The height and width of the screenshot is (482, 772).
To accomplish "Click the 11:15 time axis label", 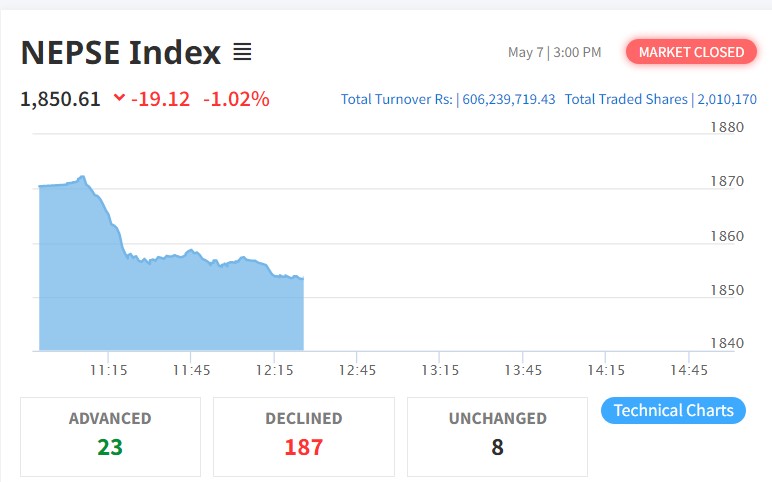I will [x=108, y=370].
